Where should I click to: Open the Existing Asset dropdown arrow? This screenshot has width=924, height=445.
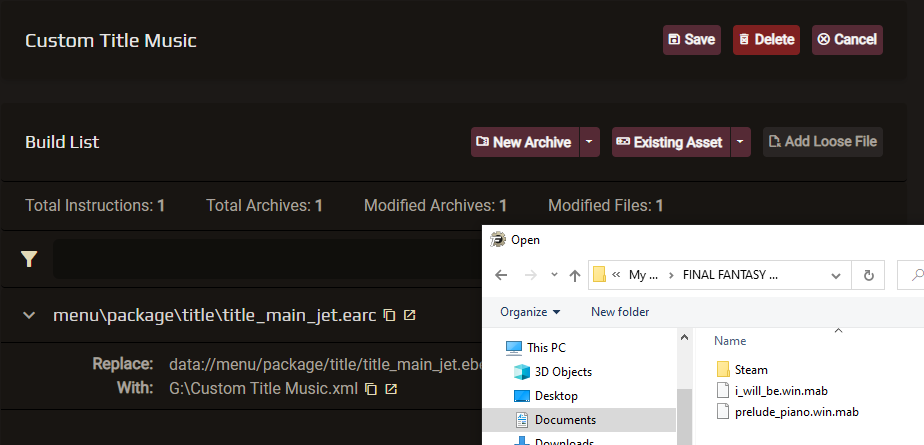point(741,142)
